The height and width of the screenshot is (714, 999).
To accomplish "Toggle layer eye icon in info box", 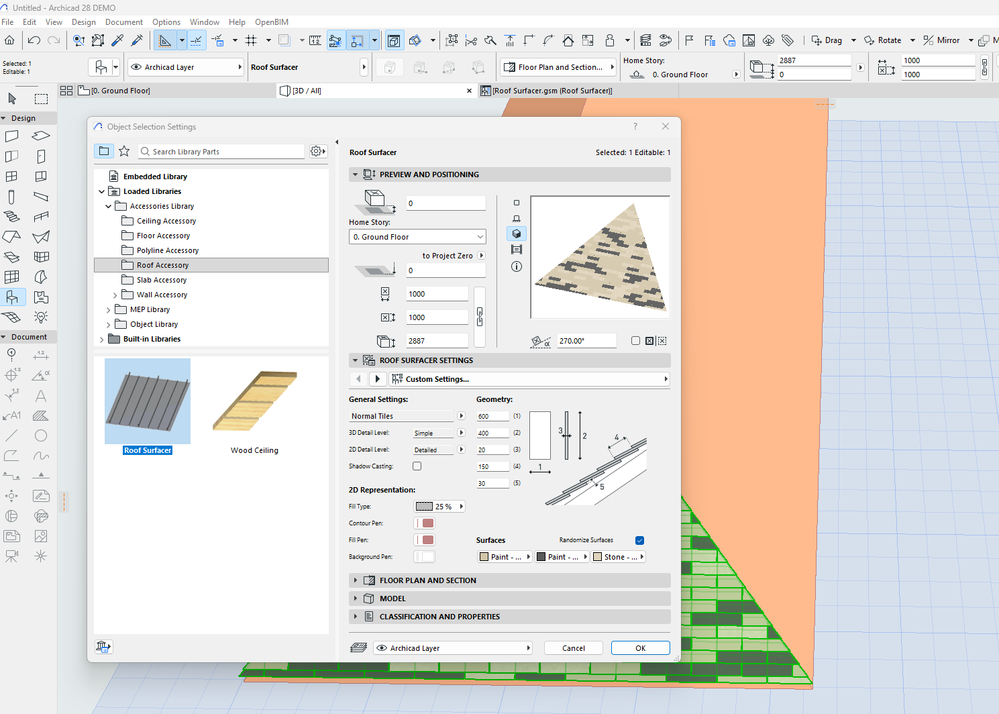I will (x=136, y=67).
